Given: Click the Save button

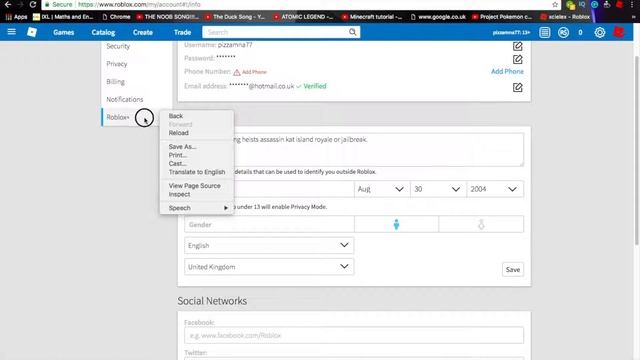Looking at the screenshot, I should pyautogui.click(x=513, y=269).
